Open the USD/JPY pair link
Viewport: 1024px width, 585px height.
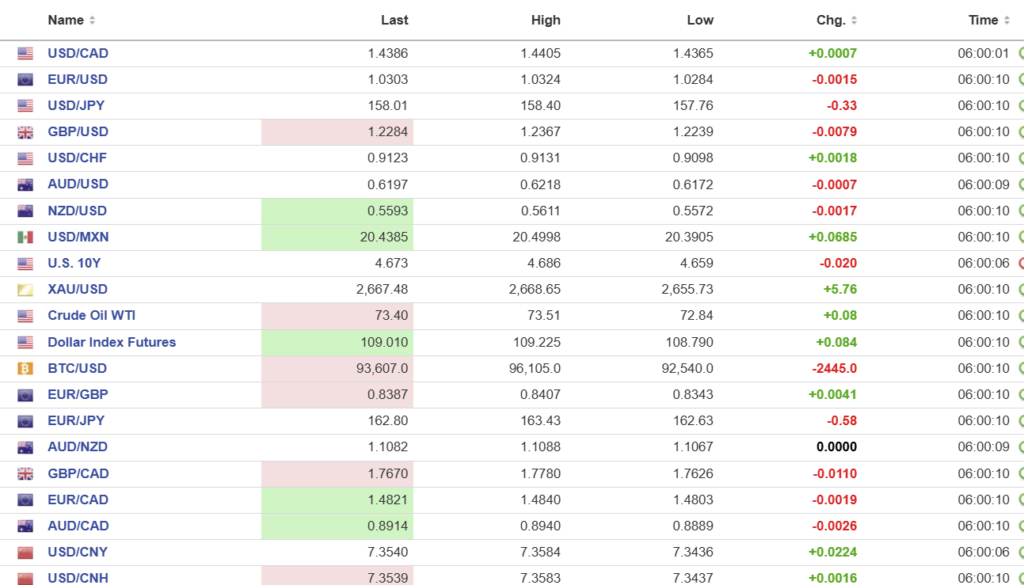[x=77, y=105]
